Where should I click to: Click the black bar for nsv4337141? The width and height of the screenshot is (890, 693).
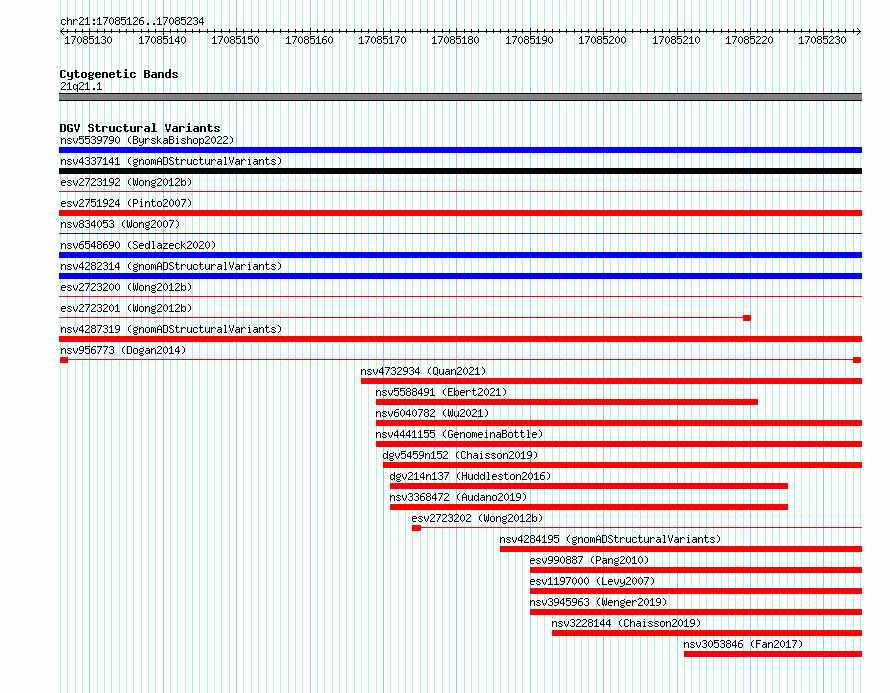point(460,171)
